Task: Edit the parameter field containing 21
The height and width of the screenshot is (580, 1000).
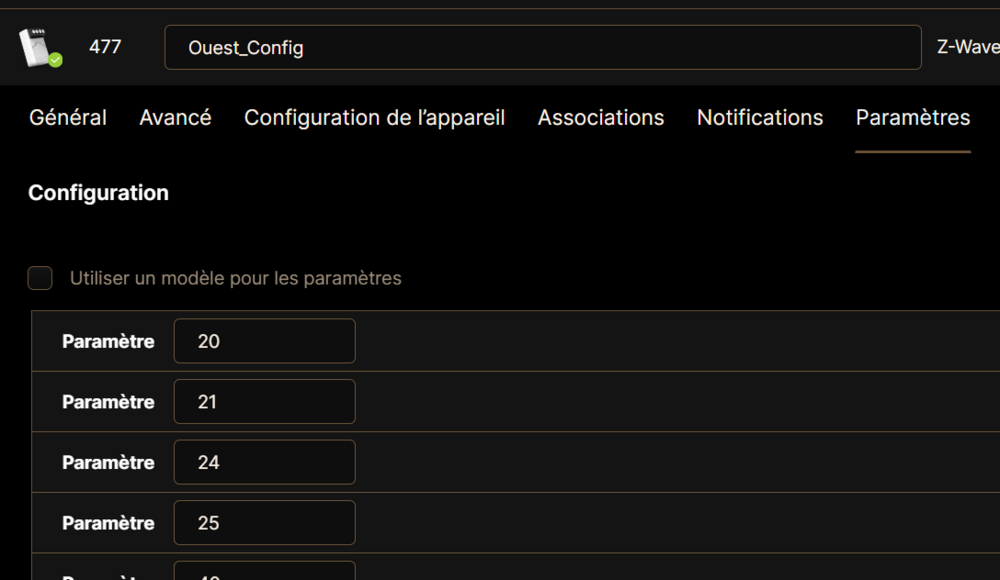Action: click(x=265, y=401)
